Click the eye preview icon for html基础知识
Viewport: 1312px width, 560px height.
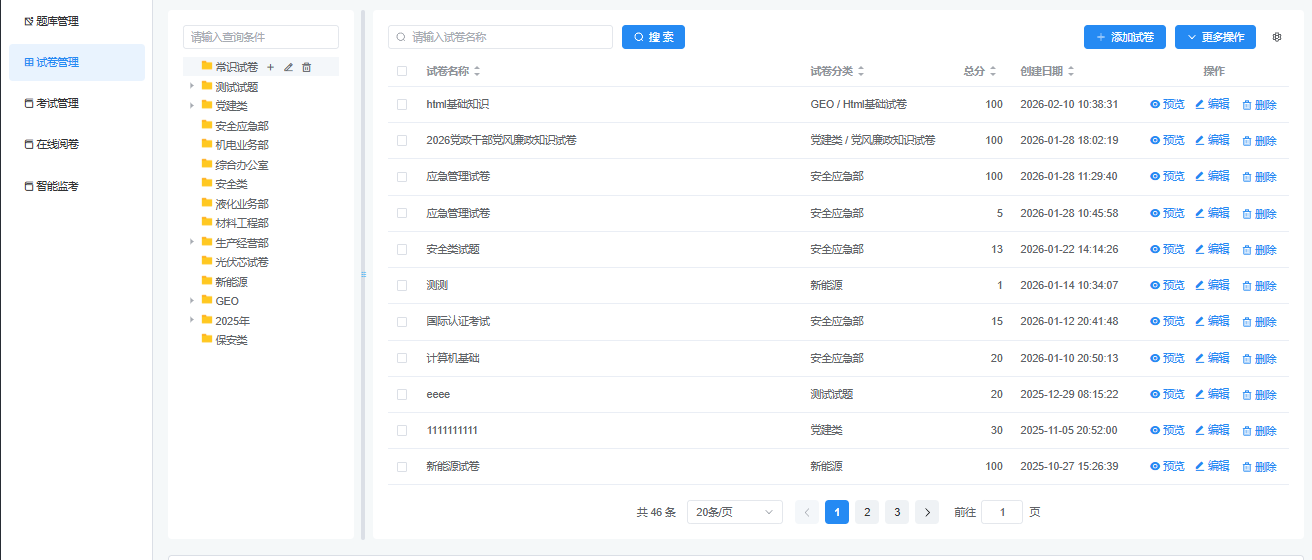tap(1155, 104)
